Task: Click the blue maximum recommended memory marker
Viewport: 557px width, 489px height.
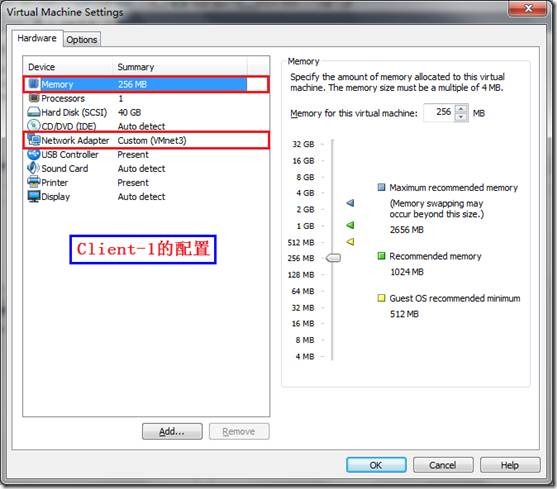Action: (x=350, y=203)
